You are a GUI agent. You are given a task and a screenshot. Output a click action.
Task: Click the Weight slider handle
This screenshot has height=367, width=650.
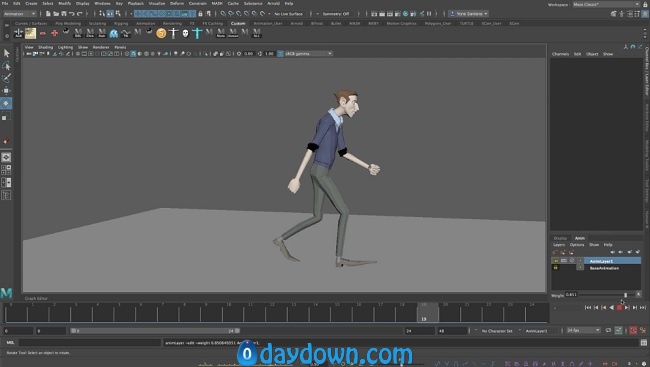[x=626, y=295]
